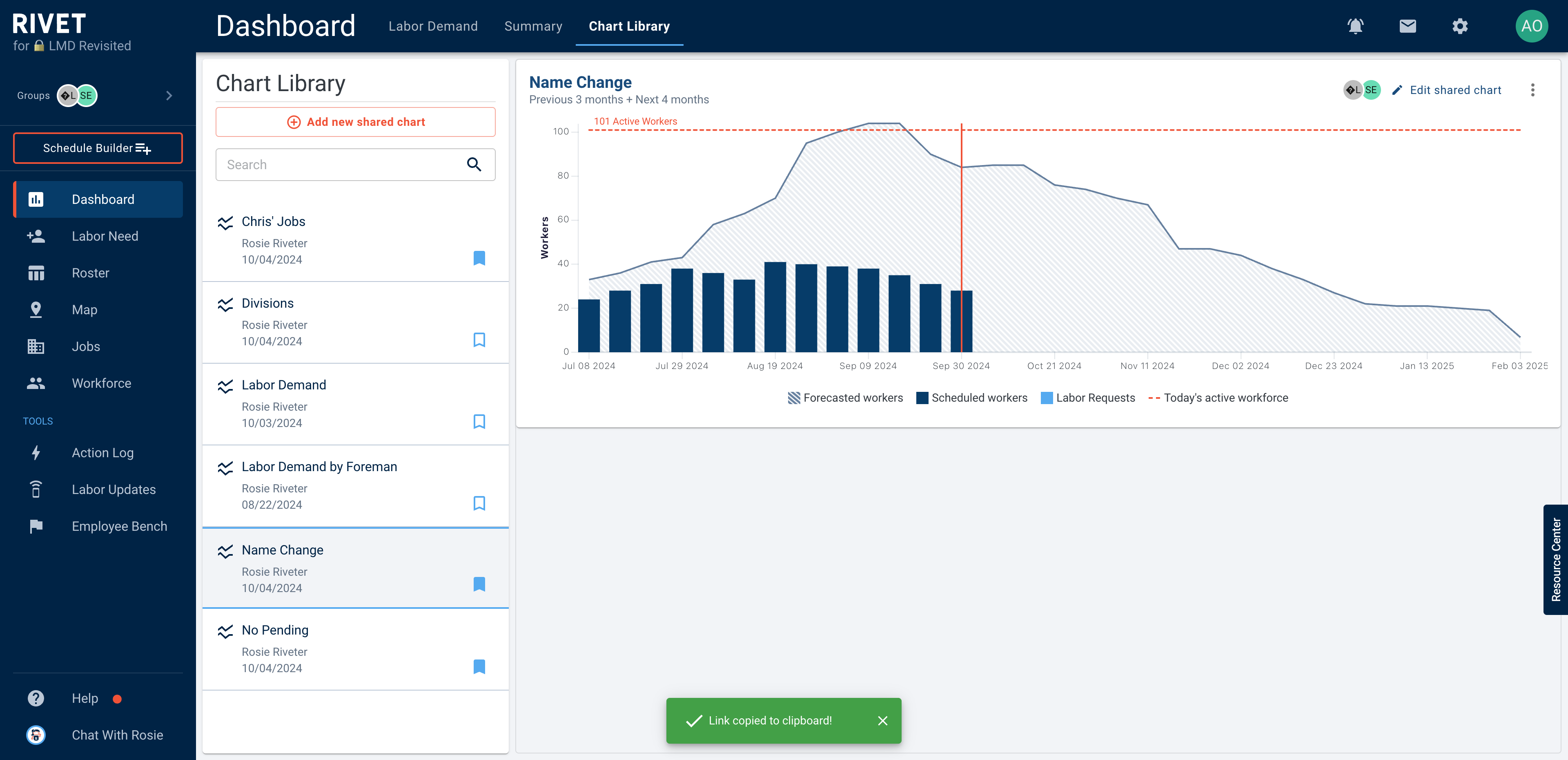Click the Labor Updates remote icon
The image size is (1568, 760).
(x=36, y=490)
